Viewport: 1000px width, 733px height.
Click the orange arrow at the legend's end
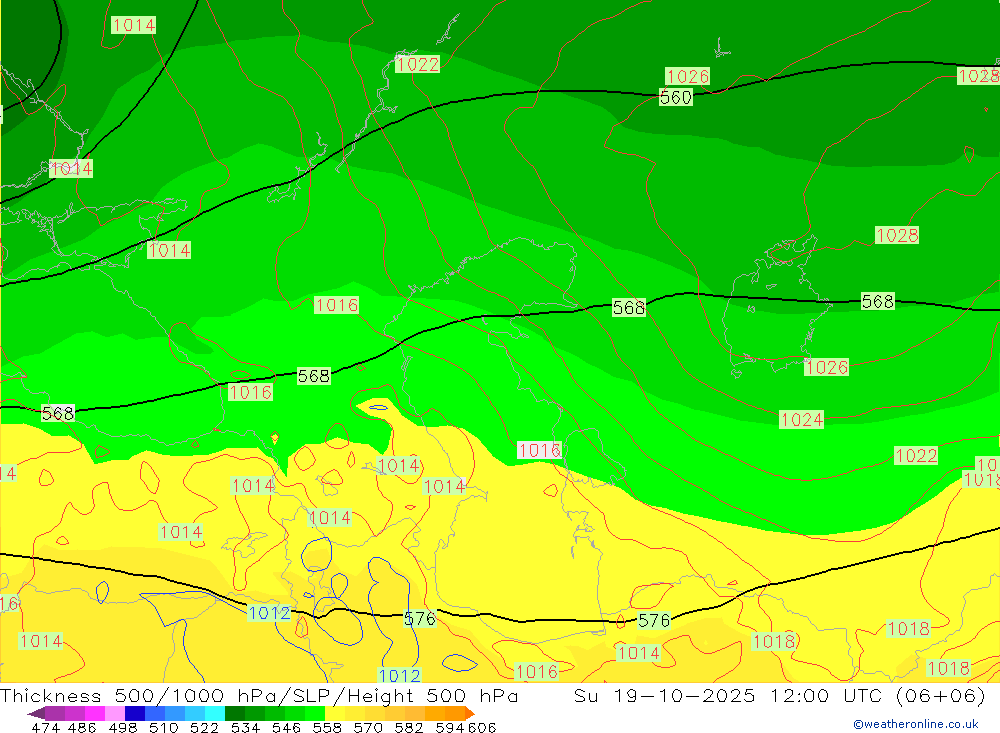[x=470, y=713]
